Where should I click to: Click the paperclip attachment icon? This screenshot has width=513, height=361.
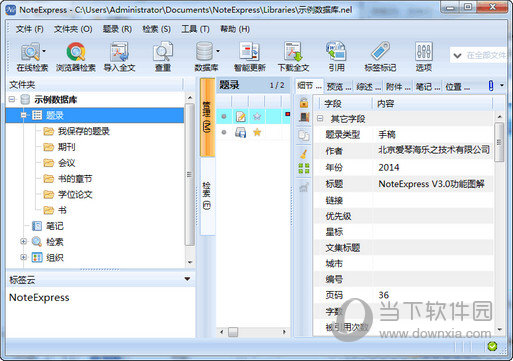(491, 86)
